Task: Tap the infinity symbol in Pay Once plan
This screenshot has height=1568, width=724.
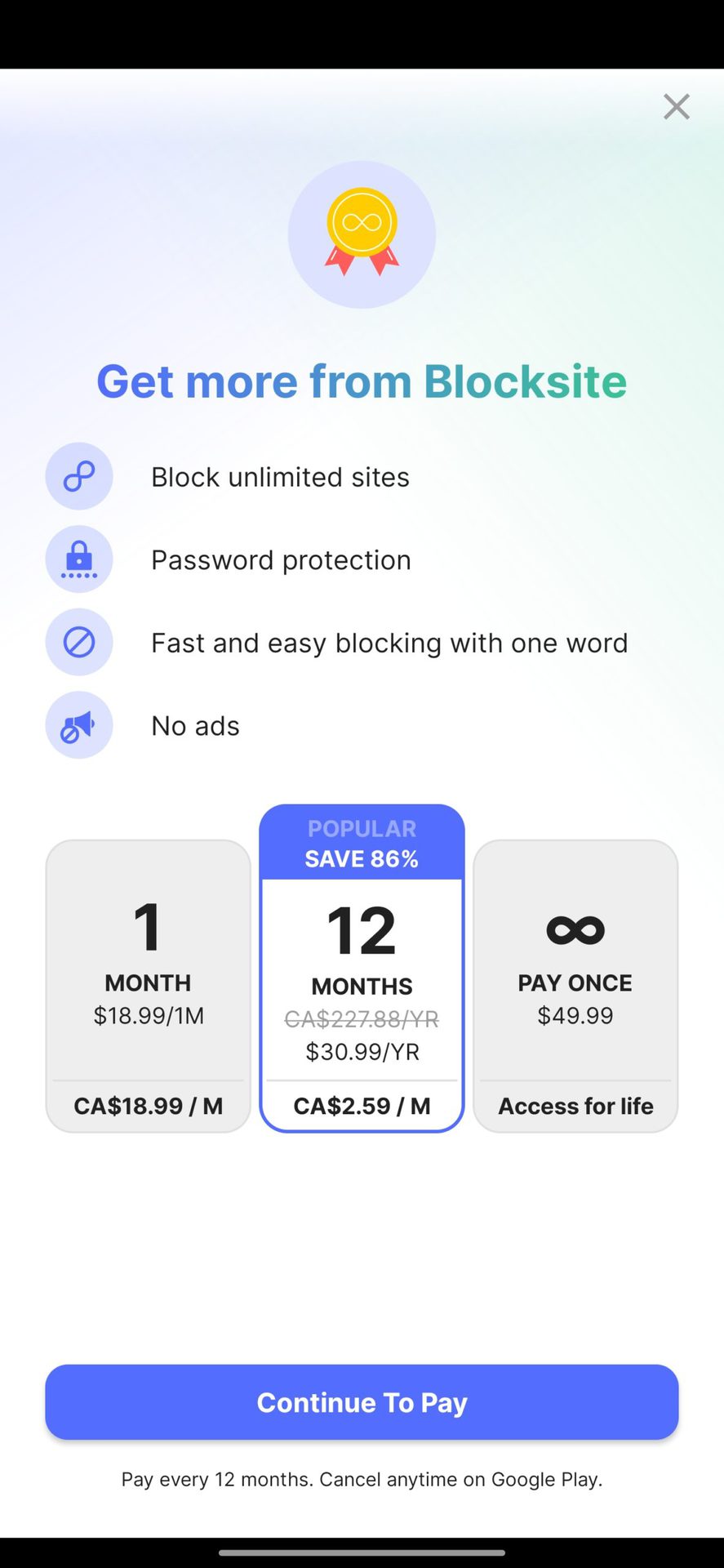Action: (575, 929)
